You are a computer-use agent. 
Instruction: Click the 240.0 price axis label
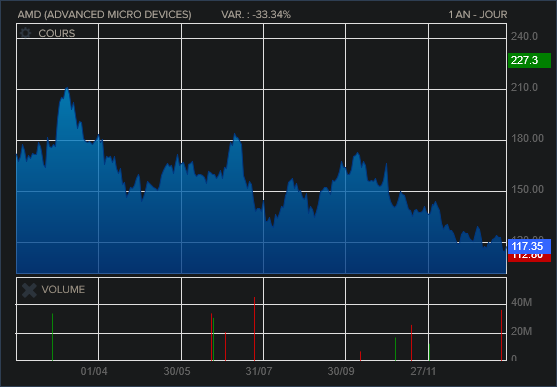(x=524, y=36)
